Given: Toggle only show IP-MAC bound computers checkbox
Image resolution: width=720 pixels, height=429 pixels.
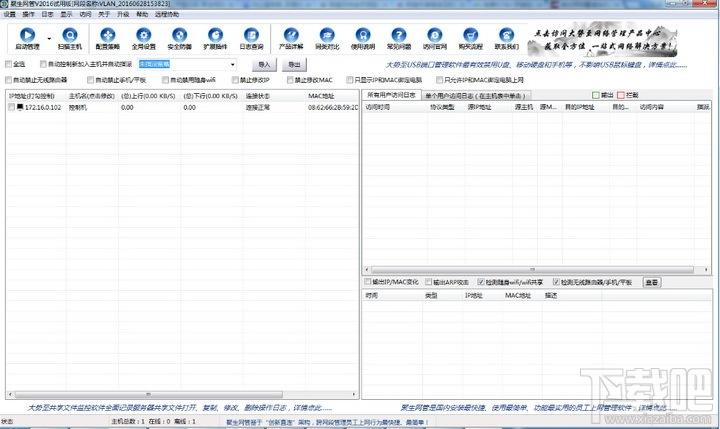Looking at the screenshot, I should click(350, 80).
